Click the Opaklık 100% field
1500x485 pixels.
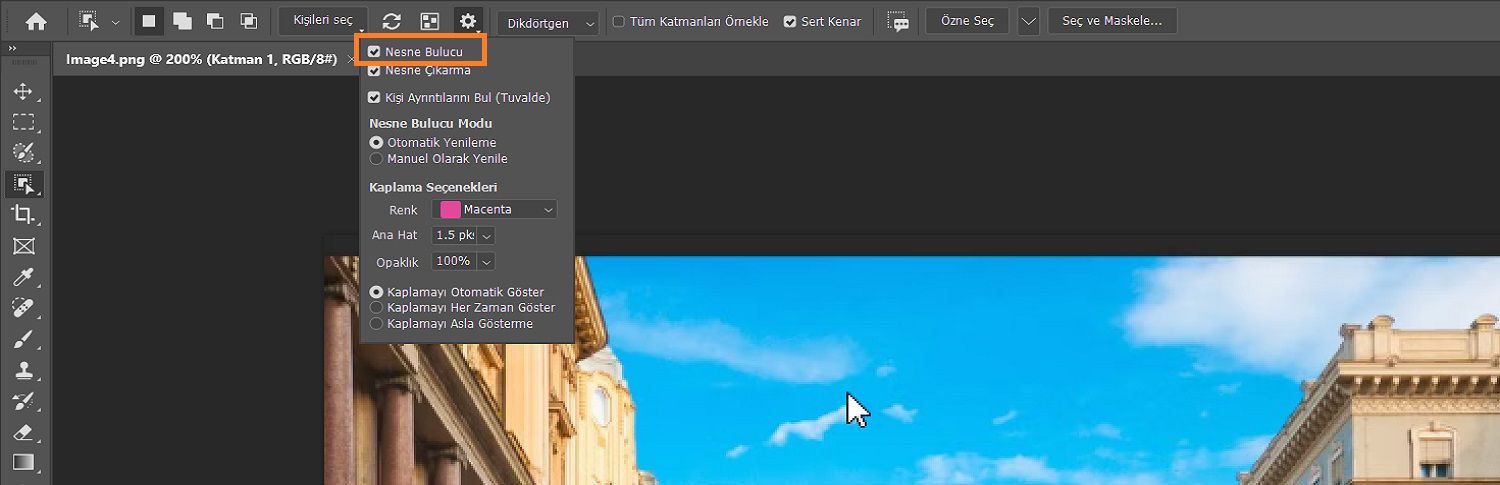pyautogui.click(x=454, y=262)
